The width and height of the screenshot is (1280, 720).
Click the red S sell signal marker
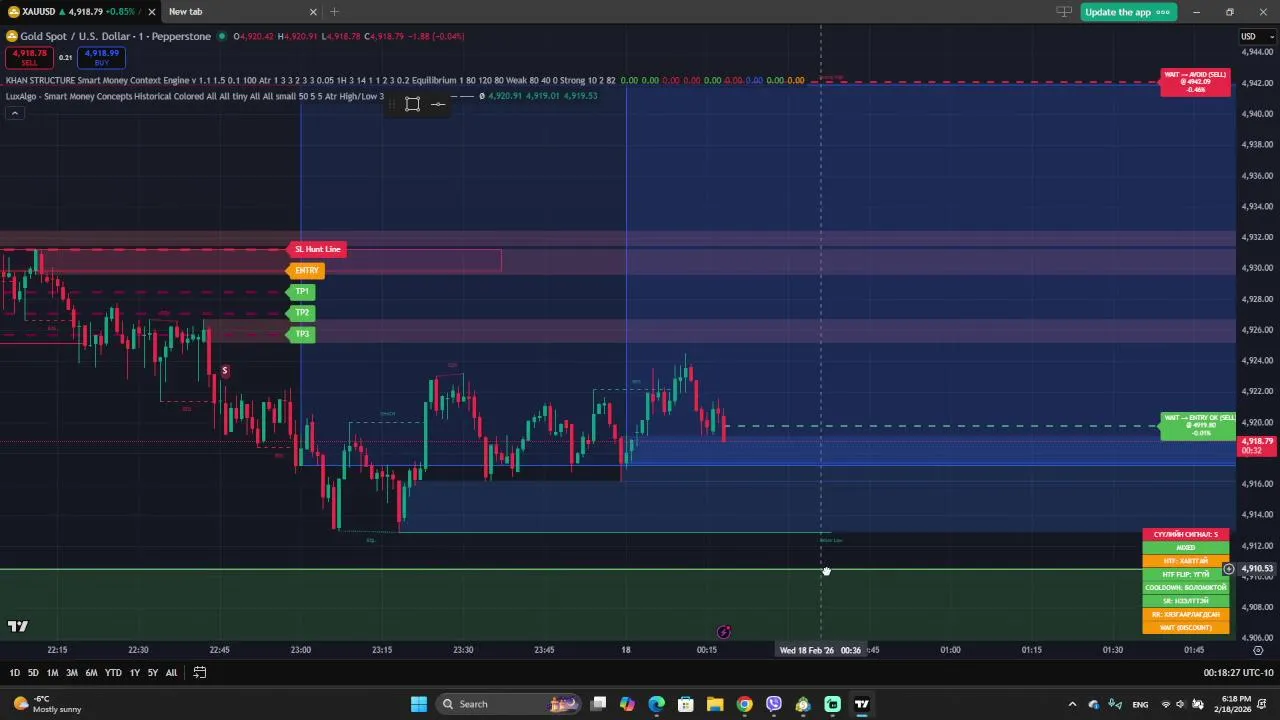[x=224, y=371]
